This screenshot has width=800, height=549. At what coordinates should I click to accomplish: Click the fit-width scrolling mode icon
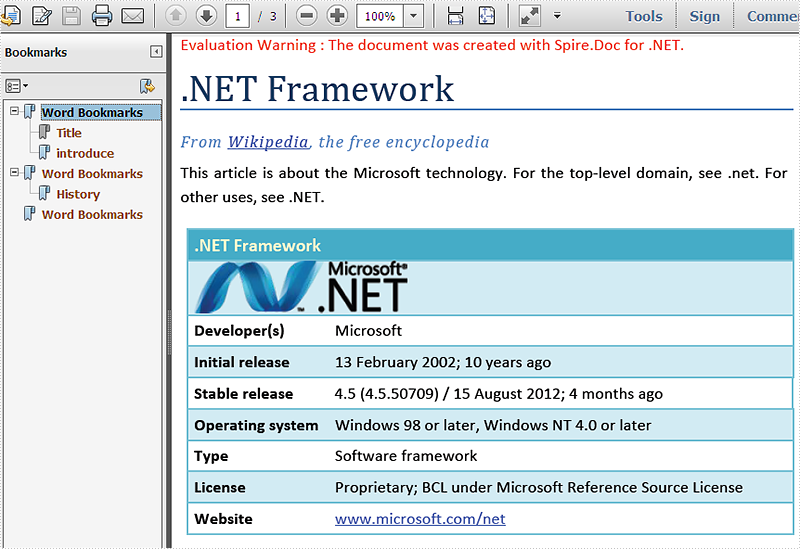point(455,16)
